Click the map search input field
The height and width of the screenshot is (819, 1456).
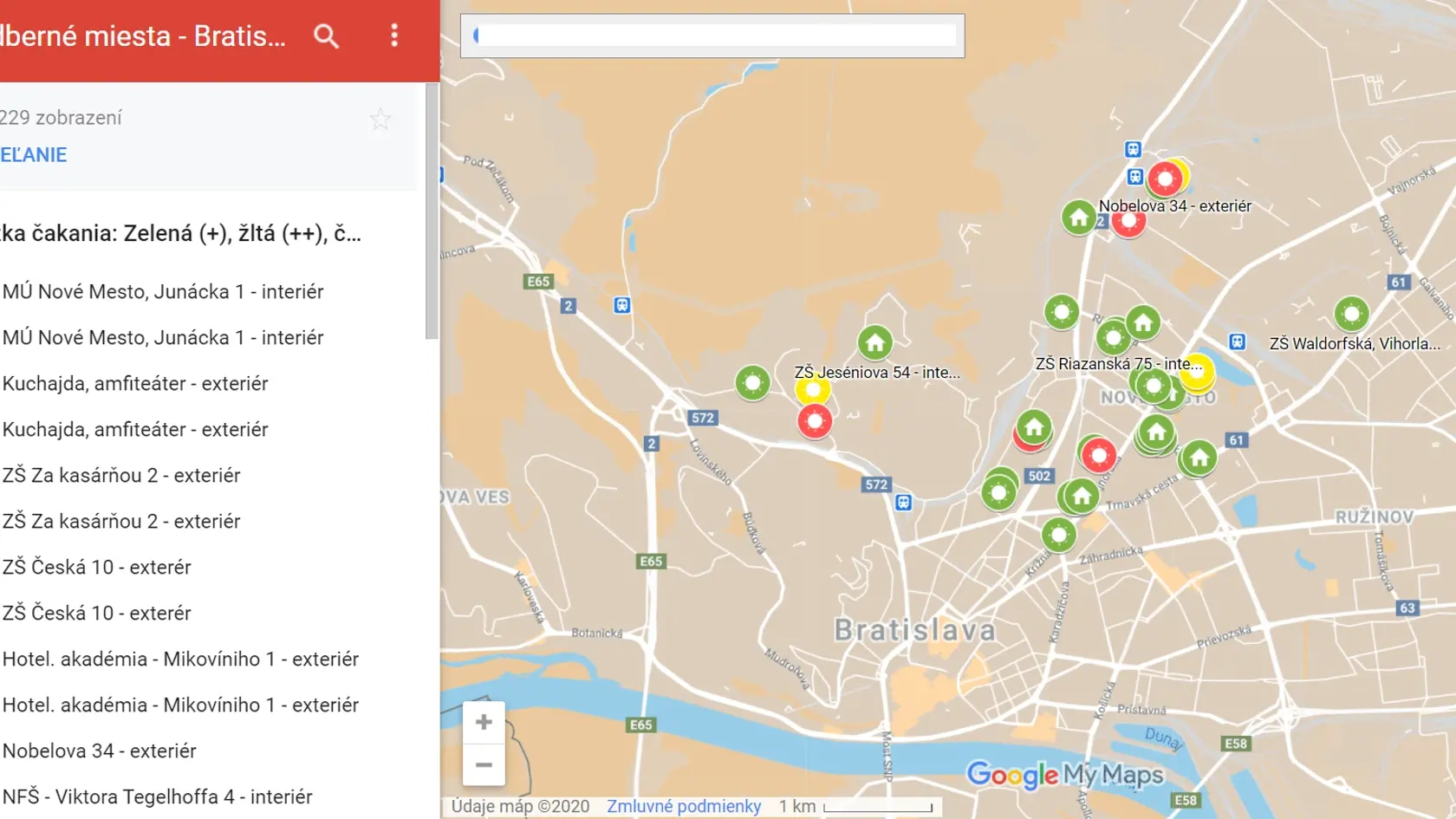(712, 36)
